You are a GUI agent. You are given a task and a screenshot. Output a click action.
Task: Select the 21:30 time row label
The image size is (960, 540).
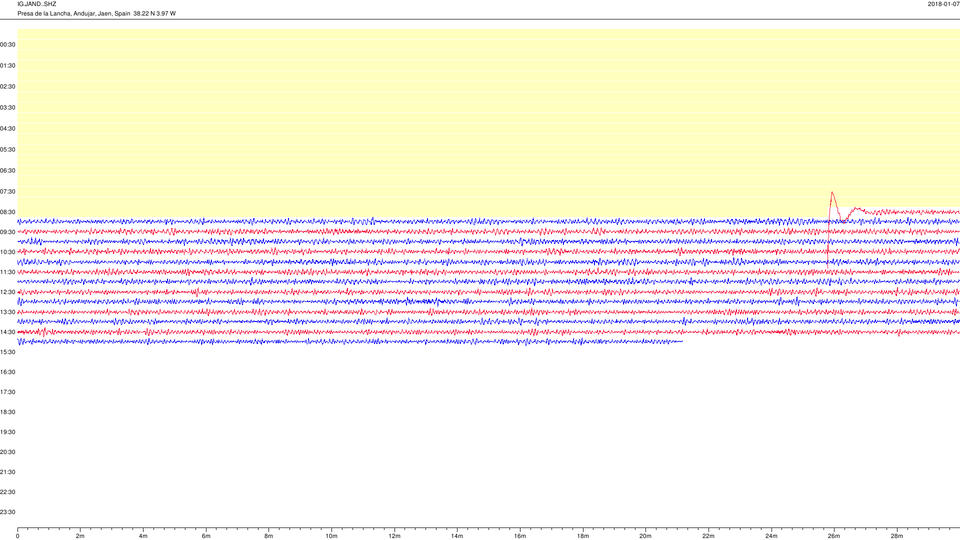click(x=8, y=472)
